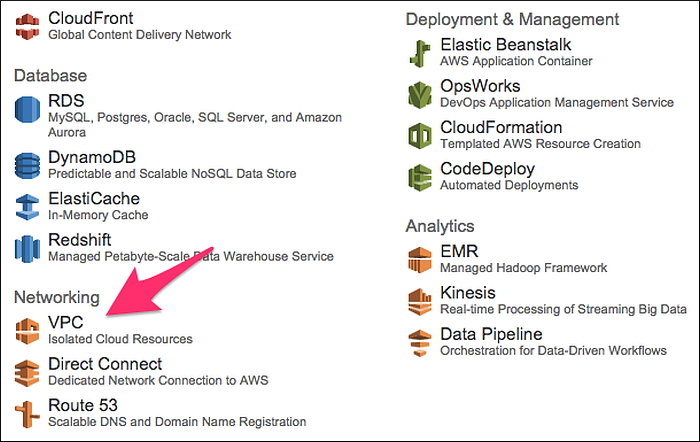
Task: Click the Deployment & Management heading
Action: [x=512, y=19]
